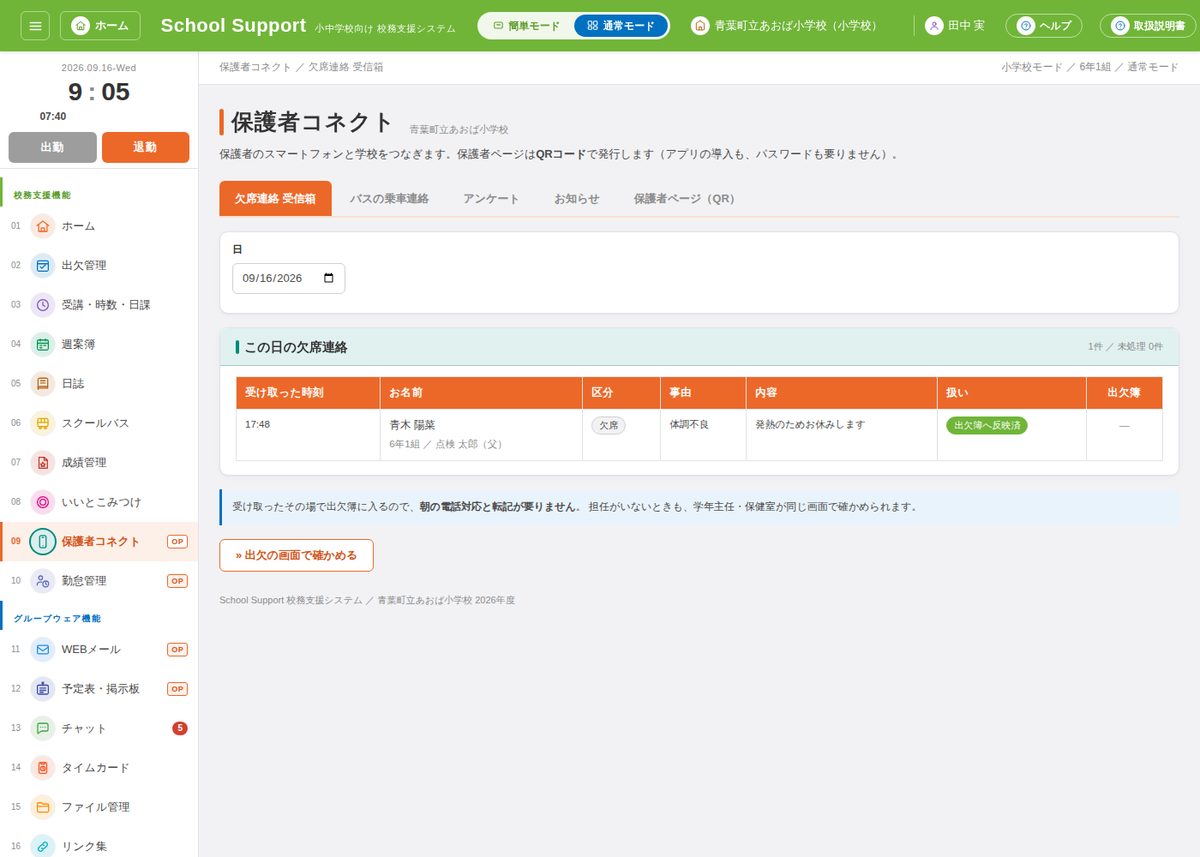
Task: Open the hamburger menu in the header
Action: pos(35,25)
